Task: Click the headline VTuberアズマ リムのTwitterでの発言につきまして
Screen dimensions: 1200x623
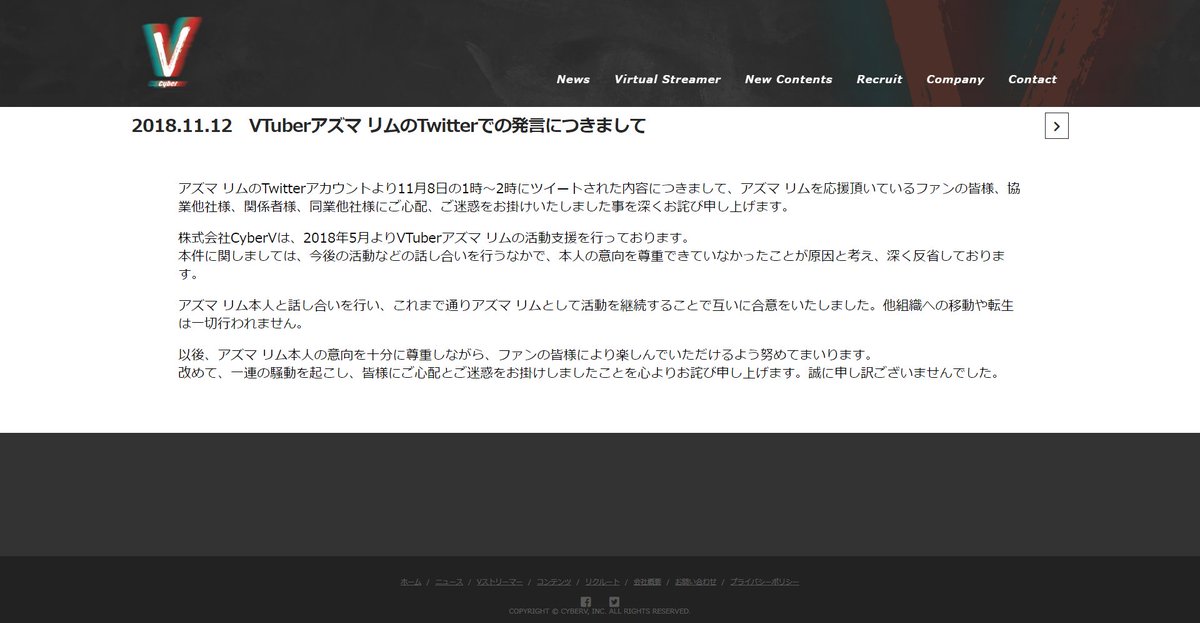Action: (x=447, y=126)
